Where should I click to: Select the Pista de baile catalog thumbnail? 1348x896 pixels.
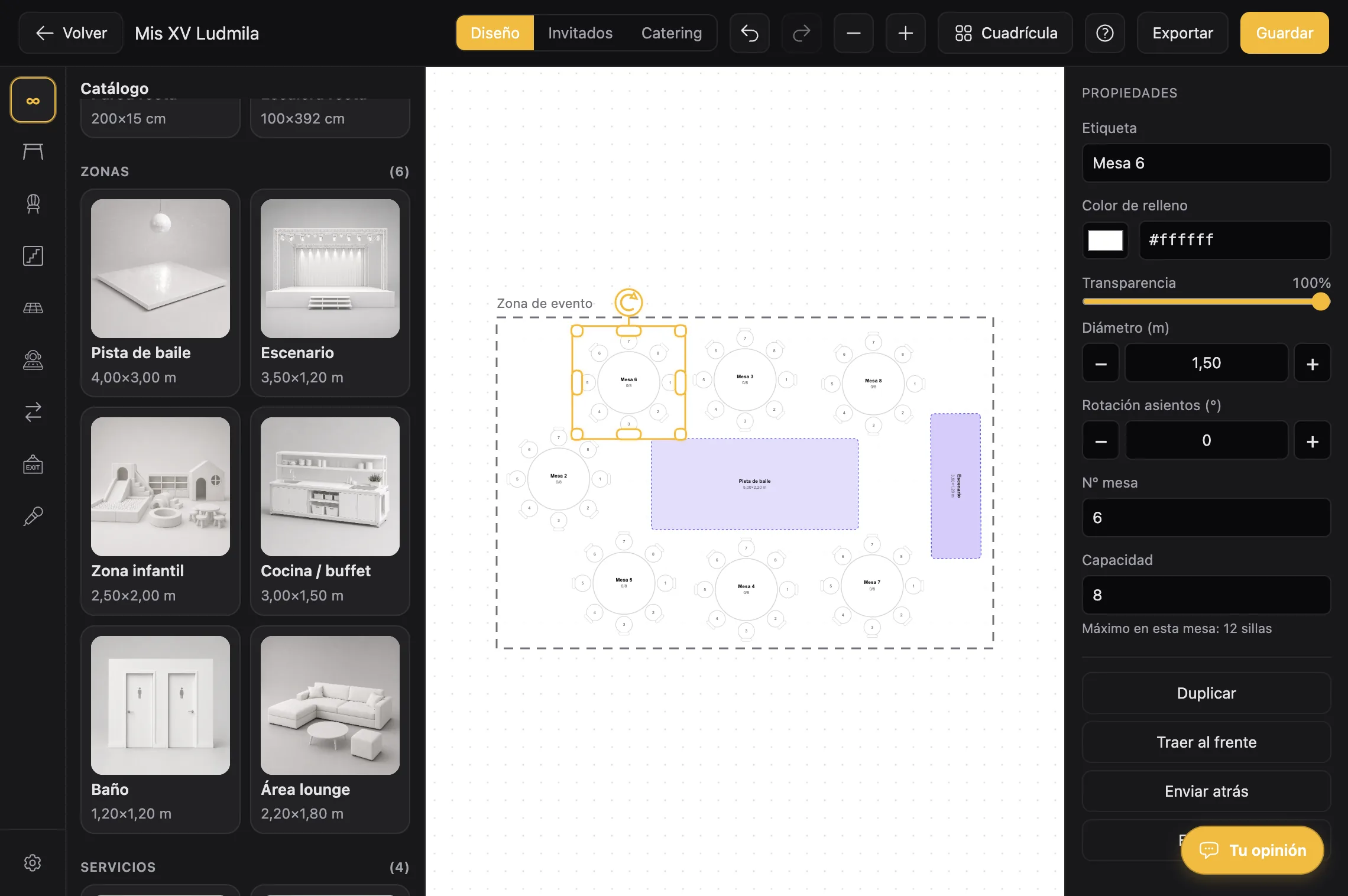pos(160,268)
